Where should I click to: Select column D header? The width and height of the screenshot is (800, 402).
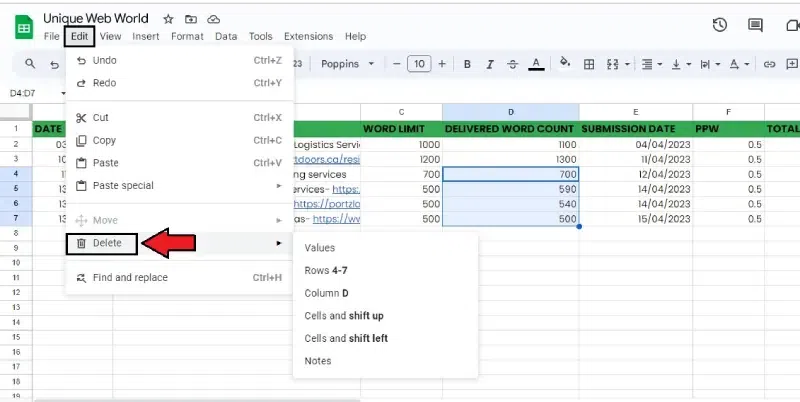pyautogui.click(x=511, y=112)
